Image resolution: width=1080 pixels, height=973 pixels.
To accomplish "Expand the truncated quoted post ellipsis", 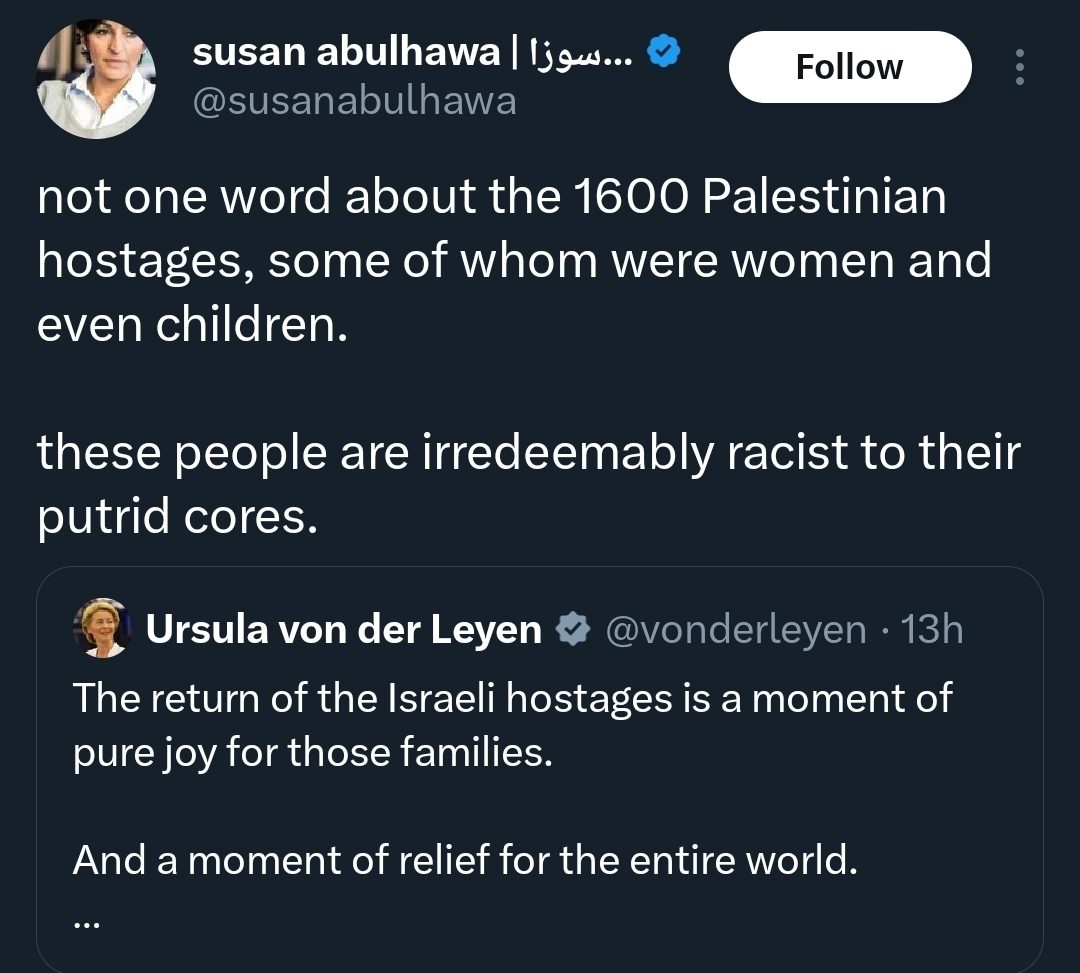I will pos(87,924).
